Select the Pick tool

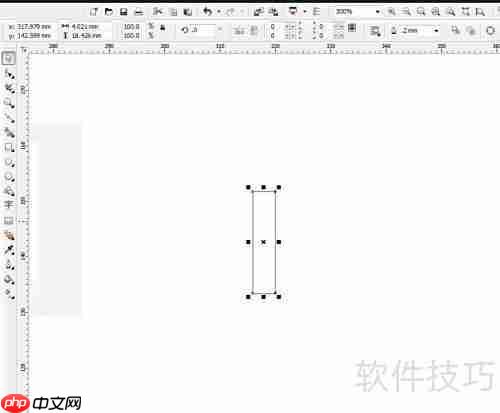[9, 58]
